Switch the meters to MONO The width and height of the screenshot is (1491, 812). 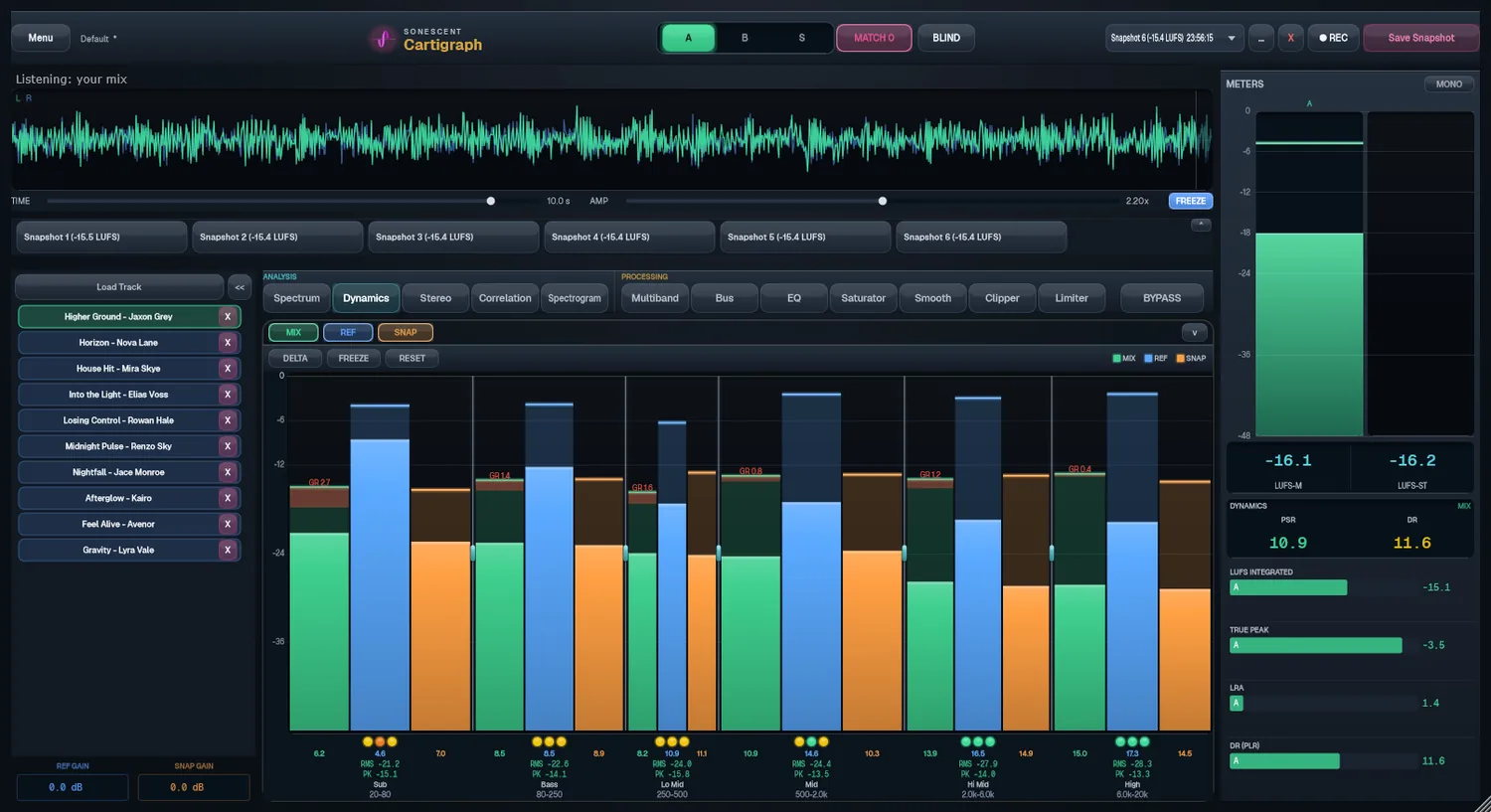tap(1448, 84)
